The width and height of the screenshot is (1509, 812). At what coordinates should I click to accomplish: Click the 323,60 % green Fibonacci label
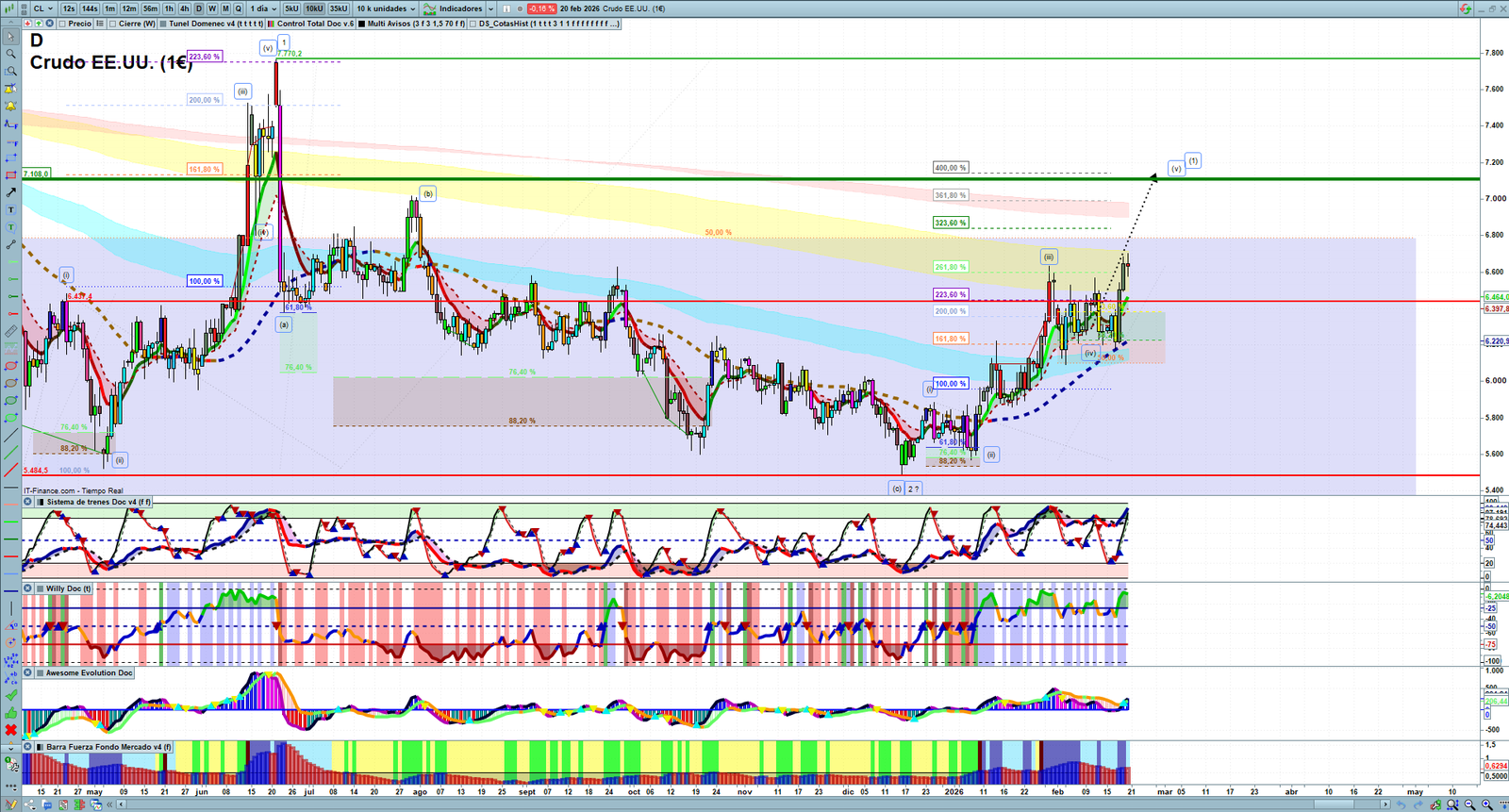tap(951, 224)
